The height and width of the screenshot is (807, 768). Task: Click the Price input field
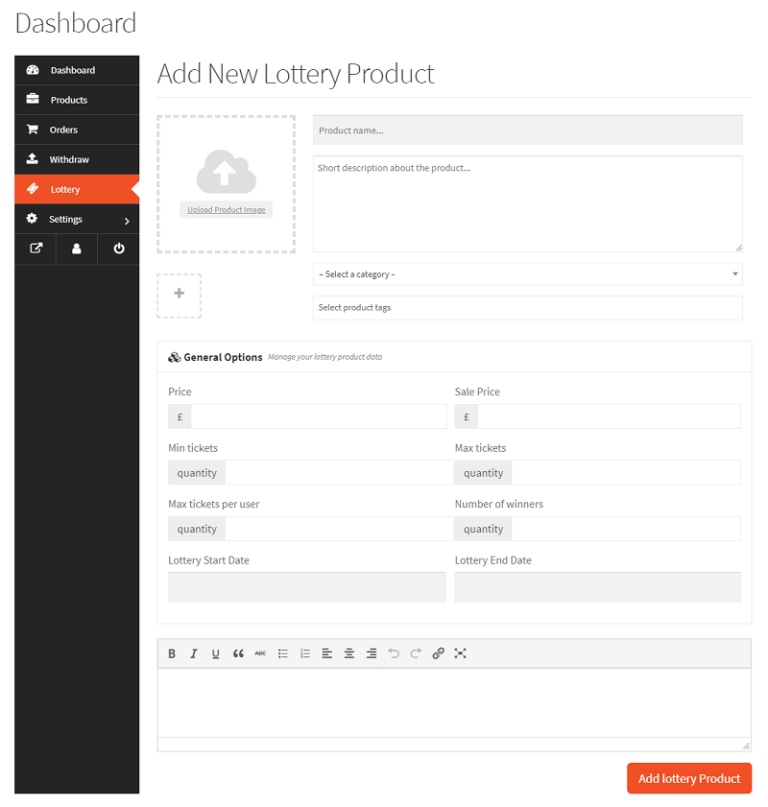tap(319, 416)
